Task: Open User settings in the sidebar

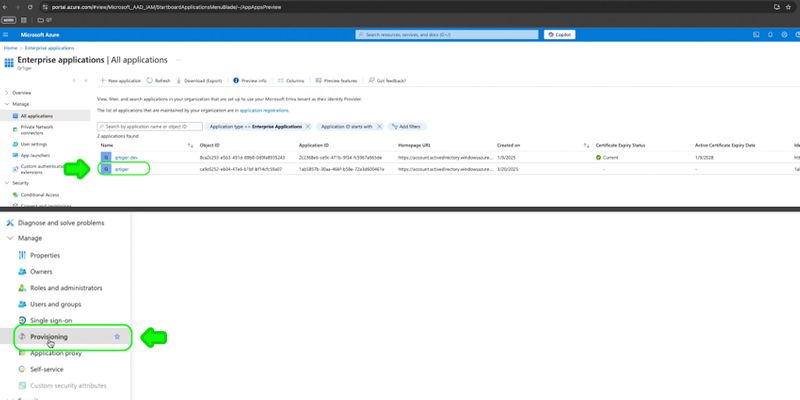Action: 30,144
